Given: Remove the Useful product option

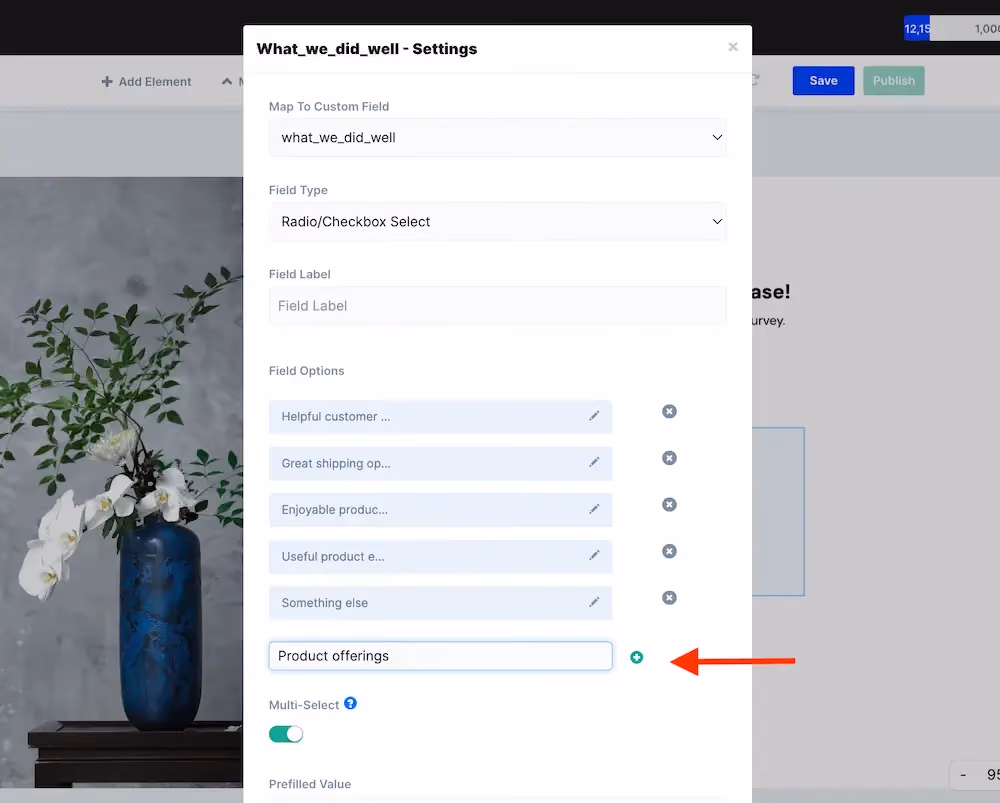Looking at the screenshot, I should click(669, 551).
